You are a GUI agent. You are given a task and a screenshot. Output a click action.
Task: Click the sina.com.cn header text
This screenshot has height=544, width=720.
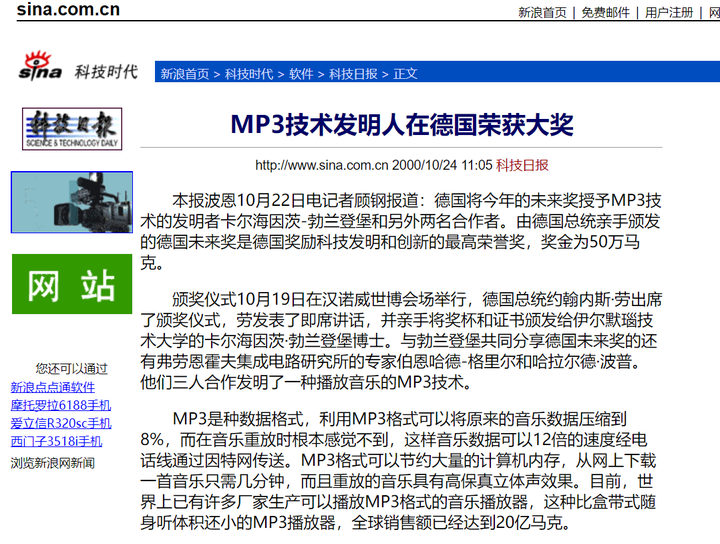click(x=68, y=9)
